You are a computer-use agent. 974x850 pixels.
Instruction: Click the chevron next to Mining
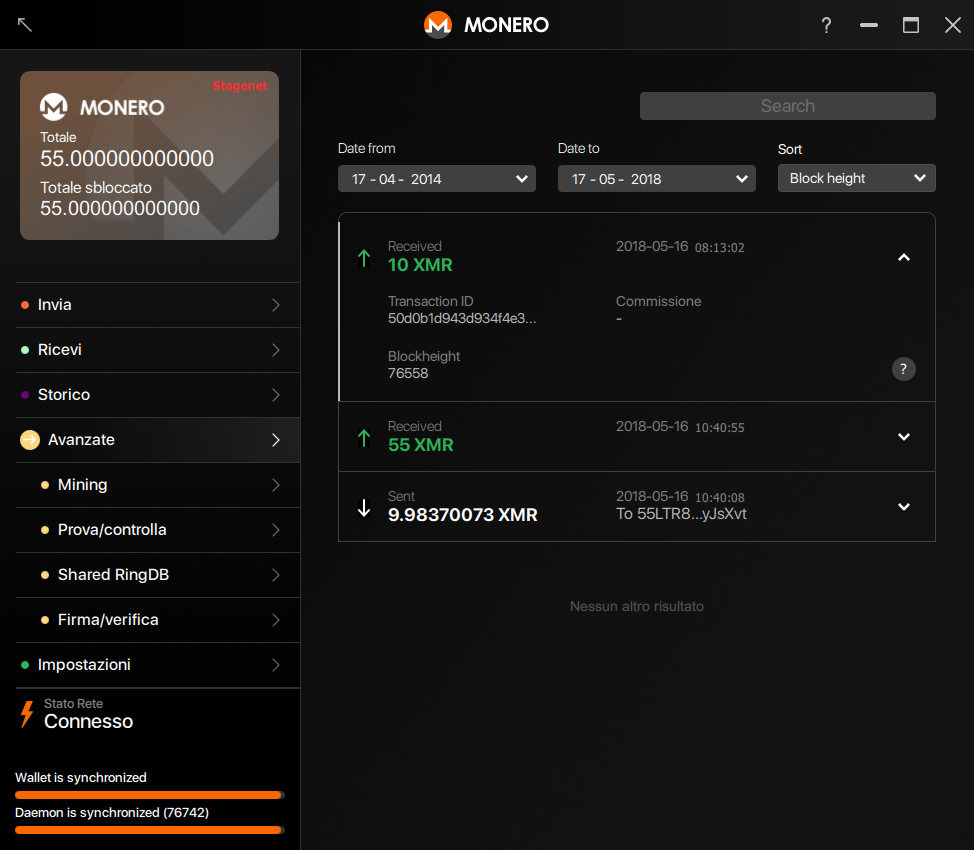[276, 485]
